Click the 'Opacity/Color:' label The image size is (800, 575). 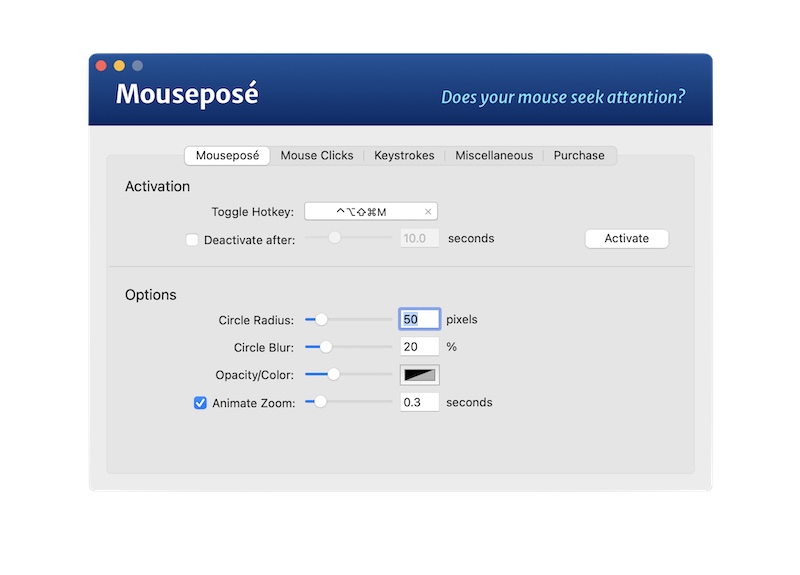255,376
